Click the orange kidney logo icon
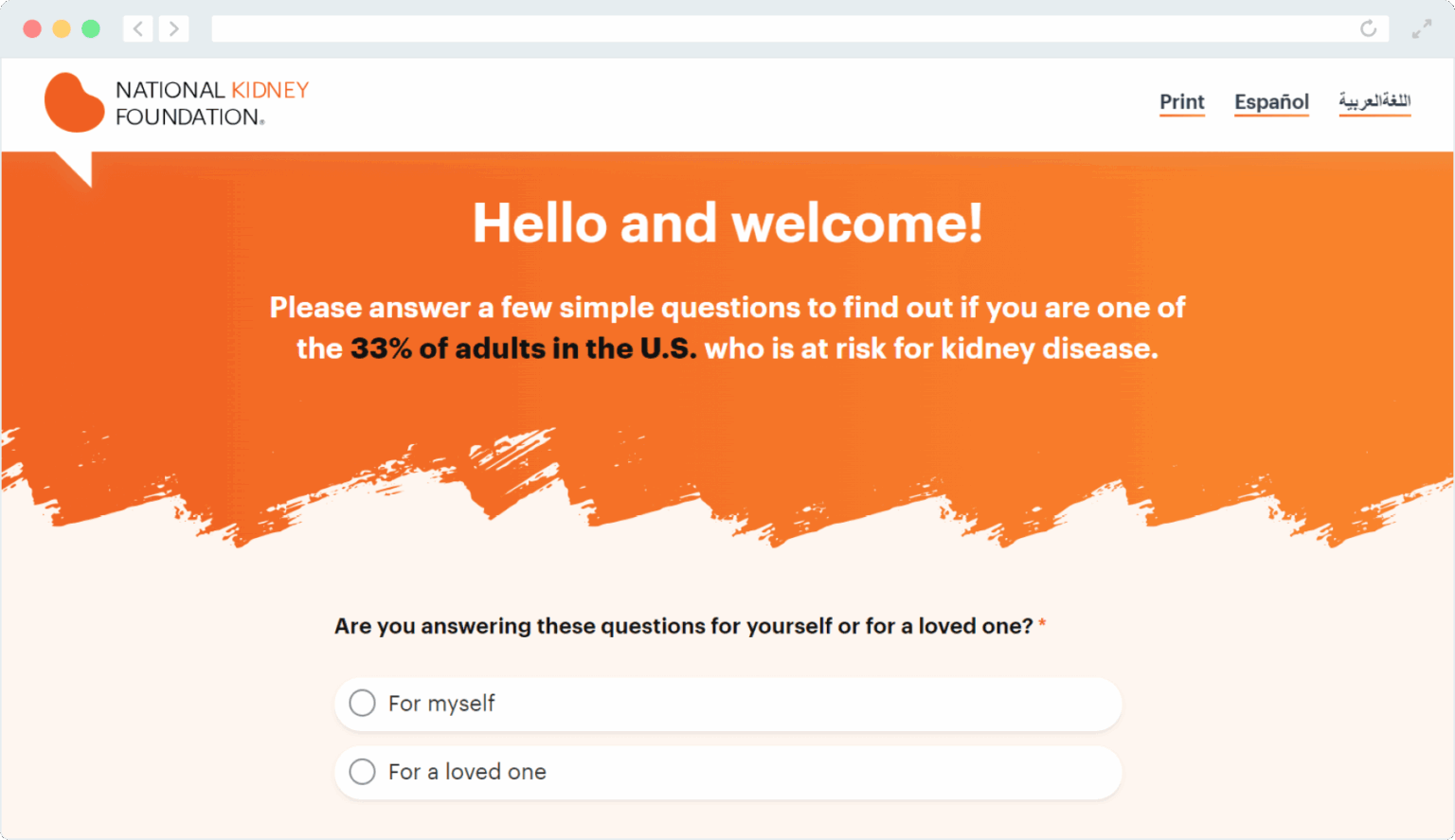The height and width of the screenshot is (840, 1455). pyautogui.click(x=74, y=102)
